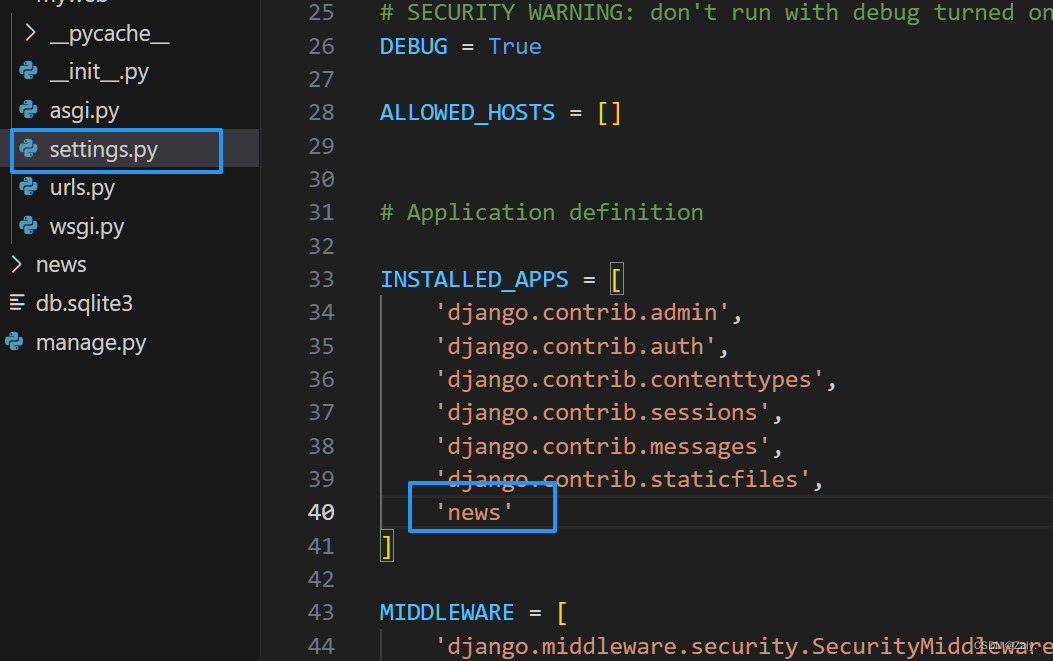1053x661 pixels.
Task: Click the Python icon beside asgi.py
Action: [28, 109]
